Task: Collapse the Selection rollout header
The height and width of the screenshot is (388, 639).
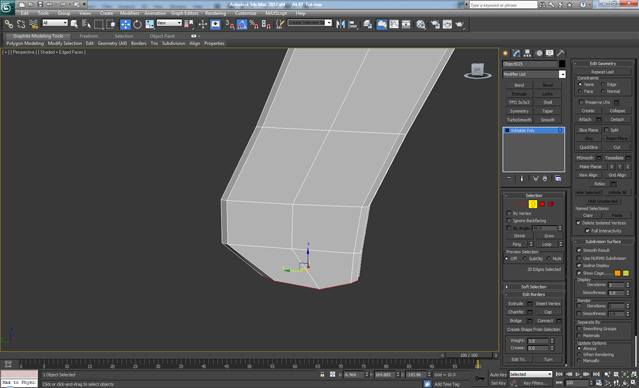Action: (x=534, y=196)
